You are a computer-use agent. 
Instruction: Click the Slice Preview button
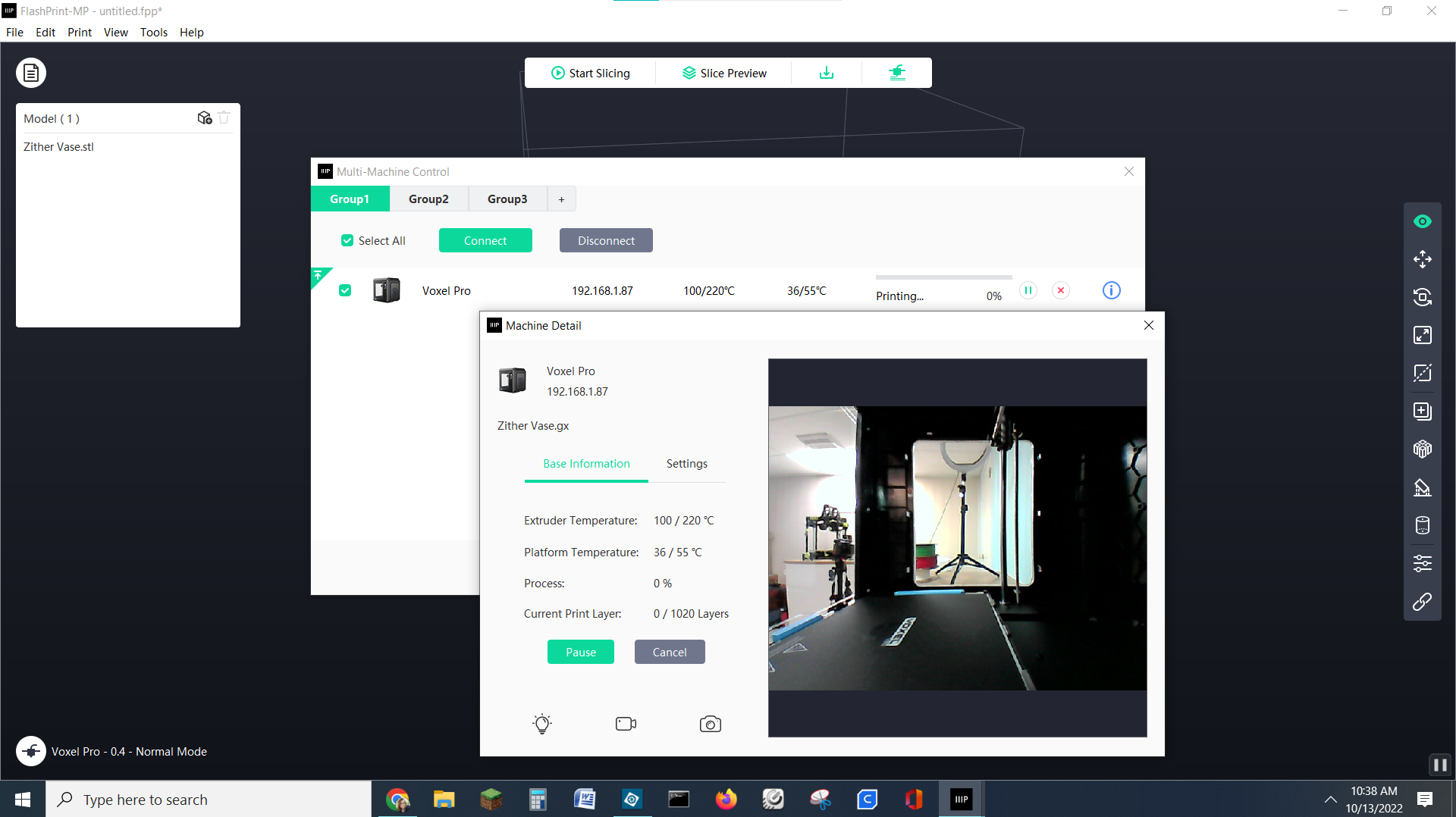[724, 73]
